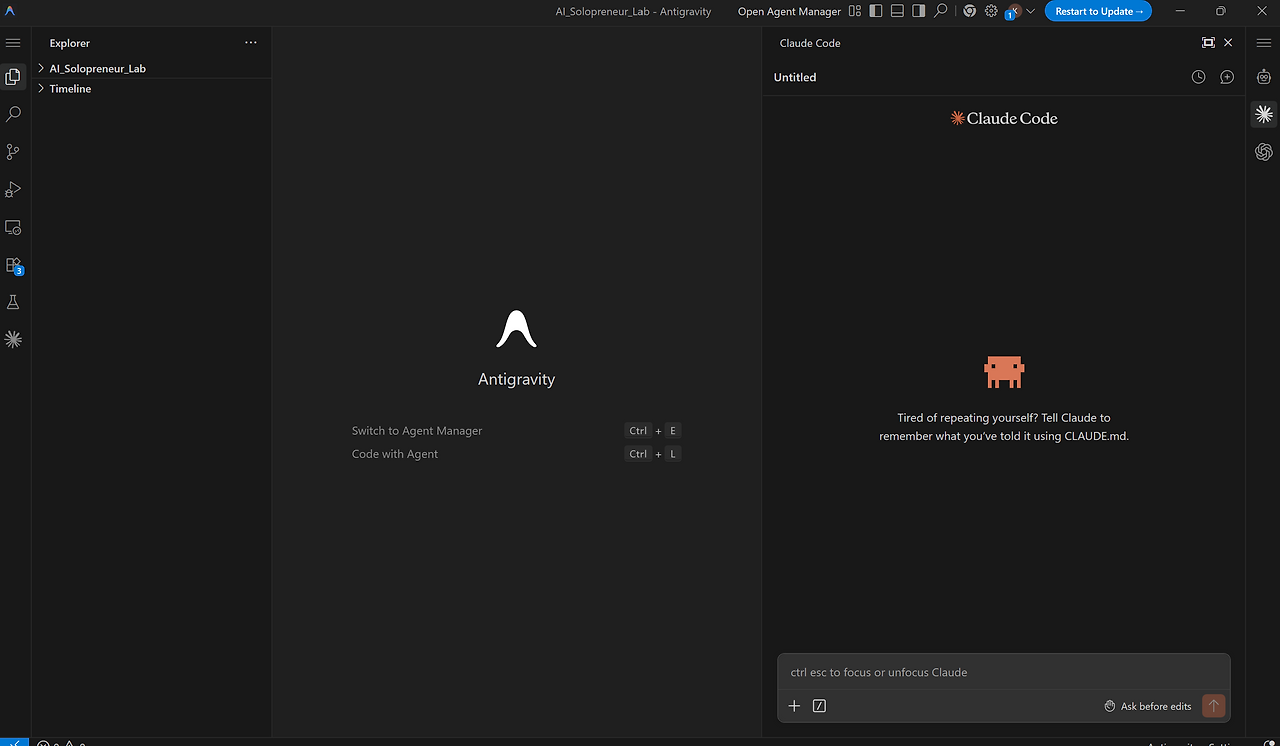
Task: Toggle the secondary side bar visibility
Action: (919, 11)
